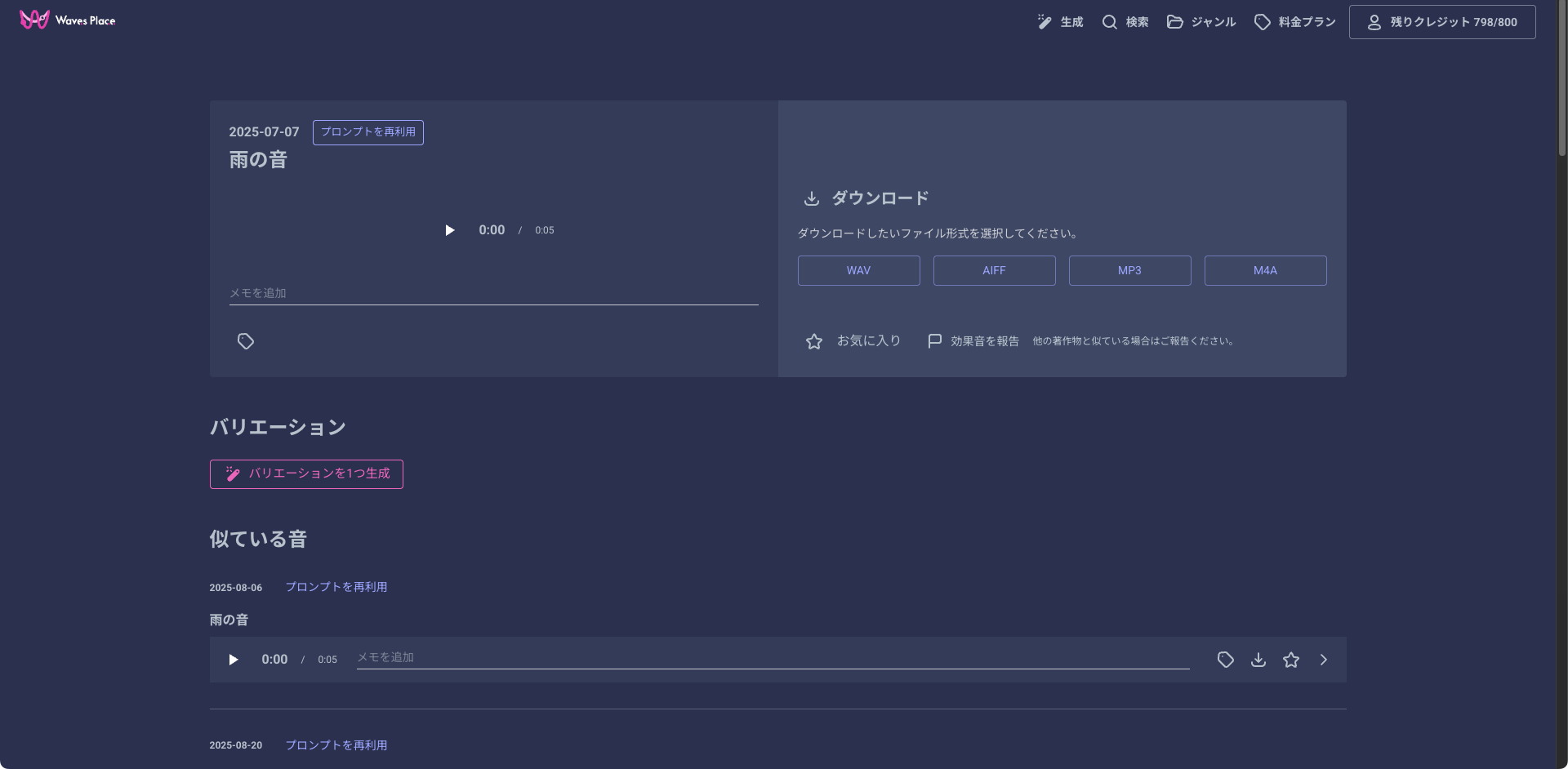This screenshot has height=769, width=1568.
Task: Play the main 雨の音 sound
Action: [x=449, y=230]
